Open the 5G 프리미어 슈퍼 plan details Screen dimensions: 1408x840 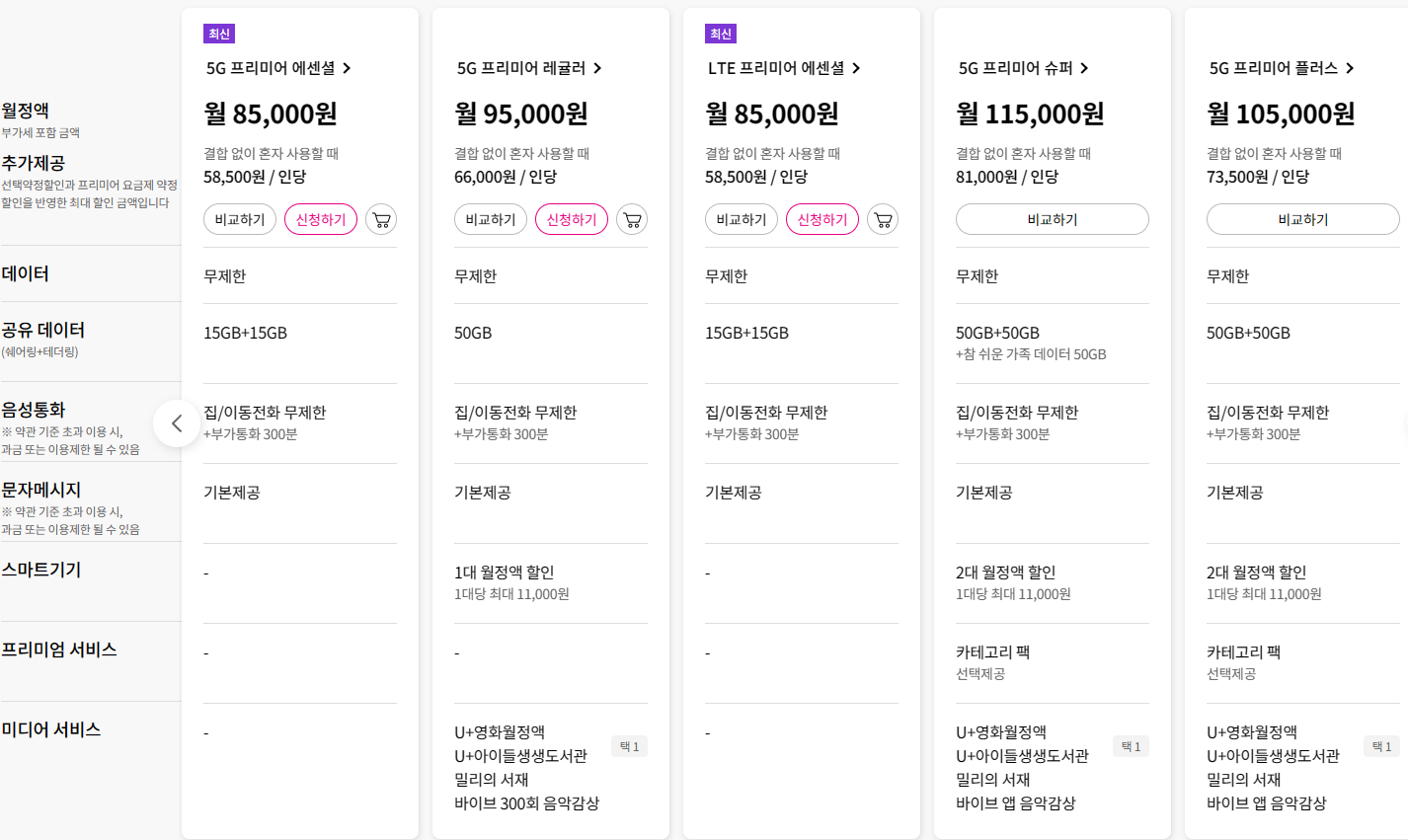point(1023,68)
